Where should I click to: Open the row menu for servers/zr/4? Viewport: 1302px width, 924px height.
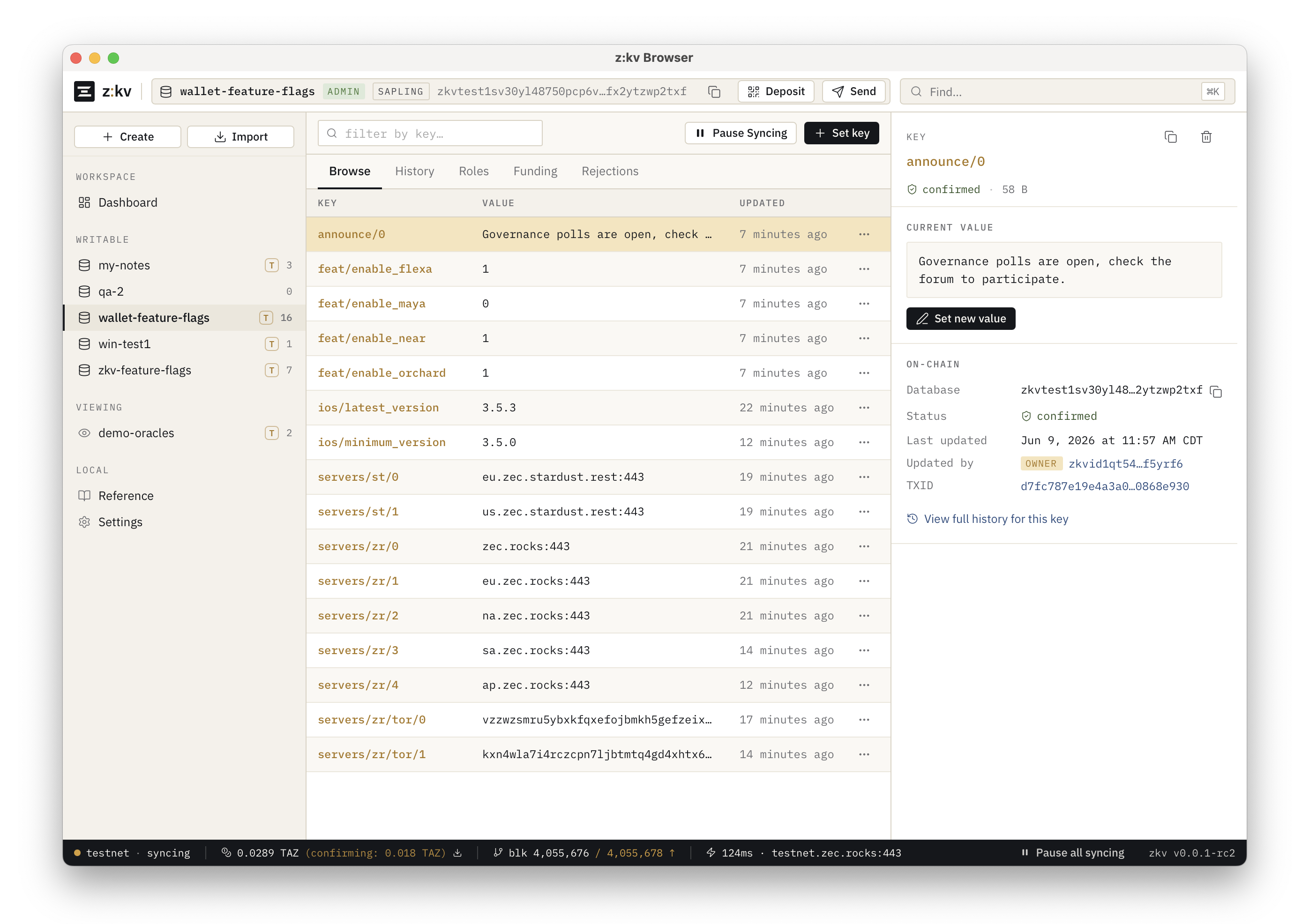pos(864,686)
